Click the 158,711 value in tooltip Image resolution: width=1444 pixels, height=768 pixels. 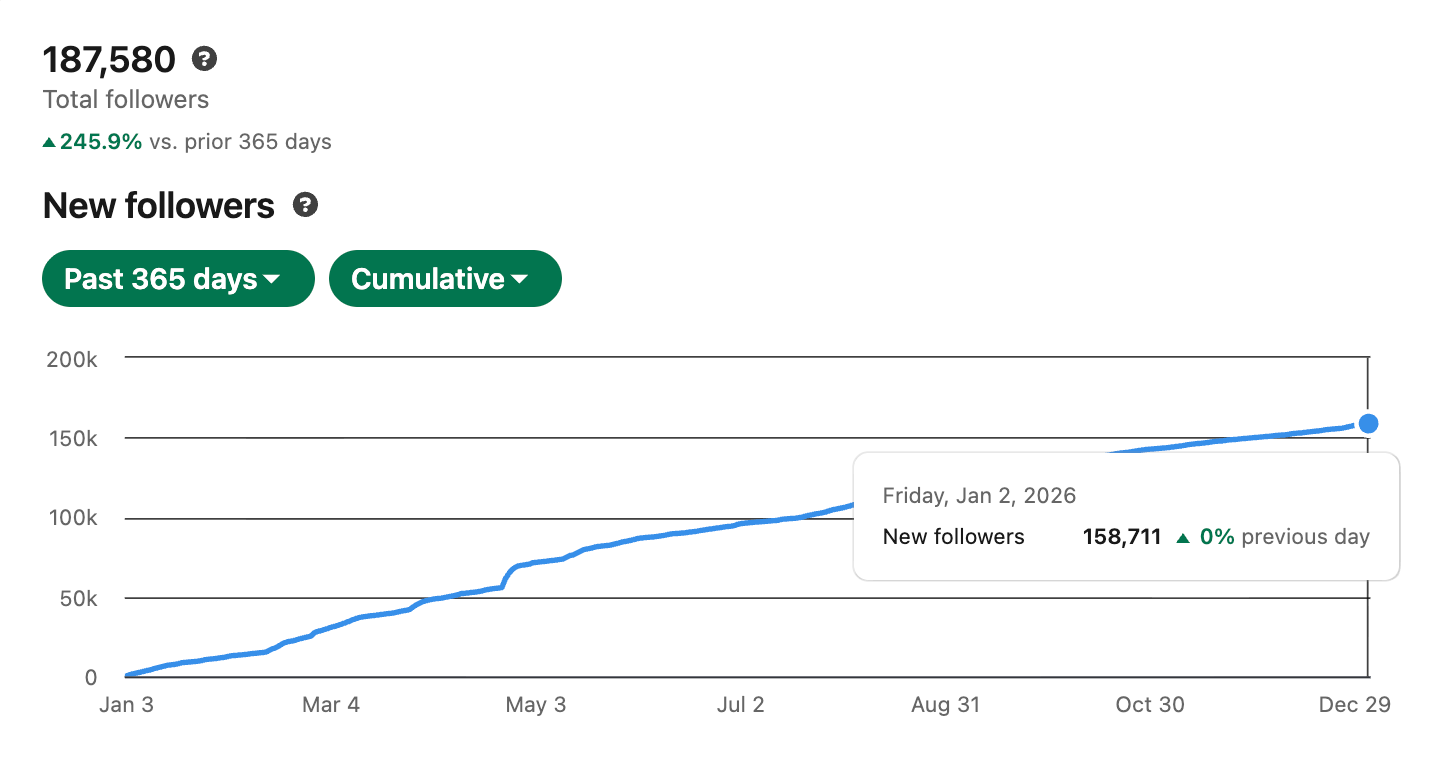coord(1122,537)
